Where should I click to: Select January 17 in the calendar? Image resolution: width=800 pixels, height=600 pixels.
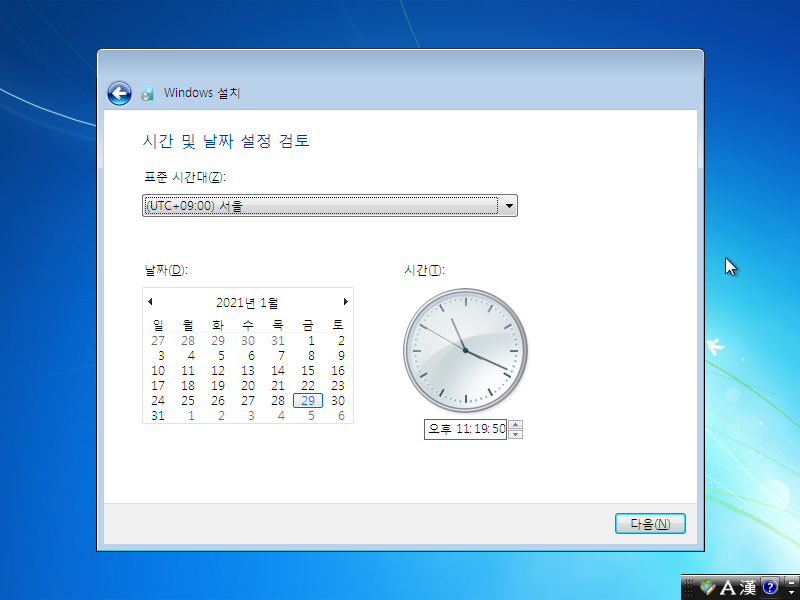158,386
